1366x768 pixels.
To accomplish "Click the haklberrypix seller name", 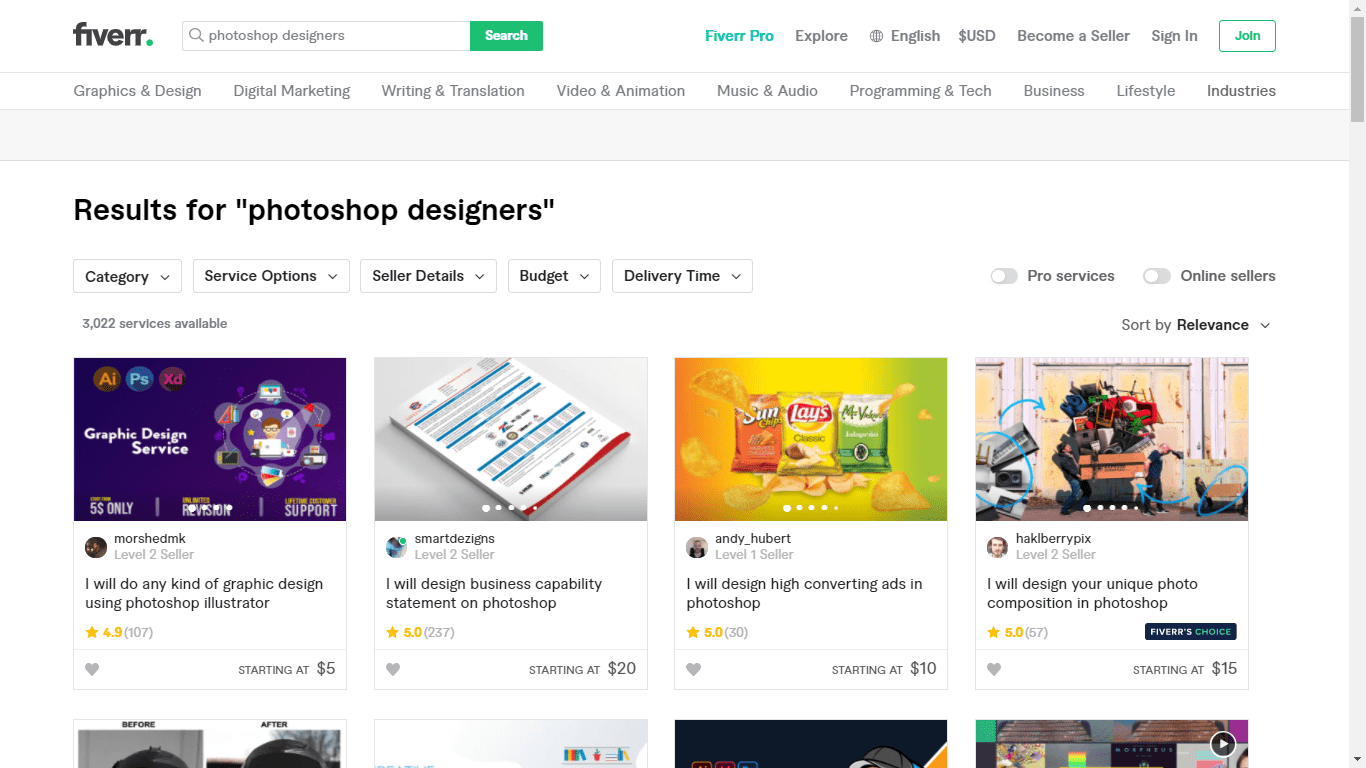I will pyautogui.click(x=1053, y=539).
